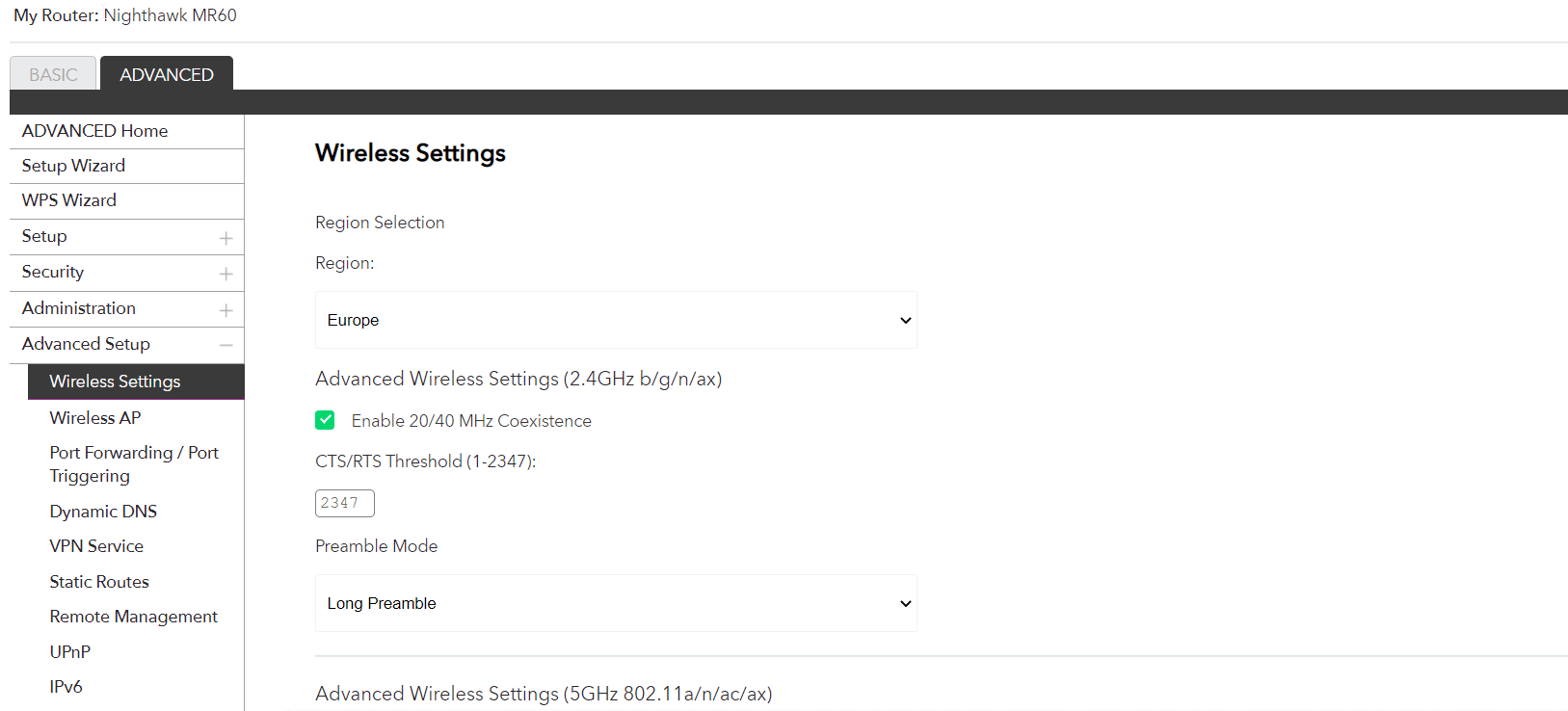
Task: Open Port Forwarding / Port Triggering
Action: (134, 463)
